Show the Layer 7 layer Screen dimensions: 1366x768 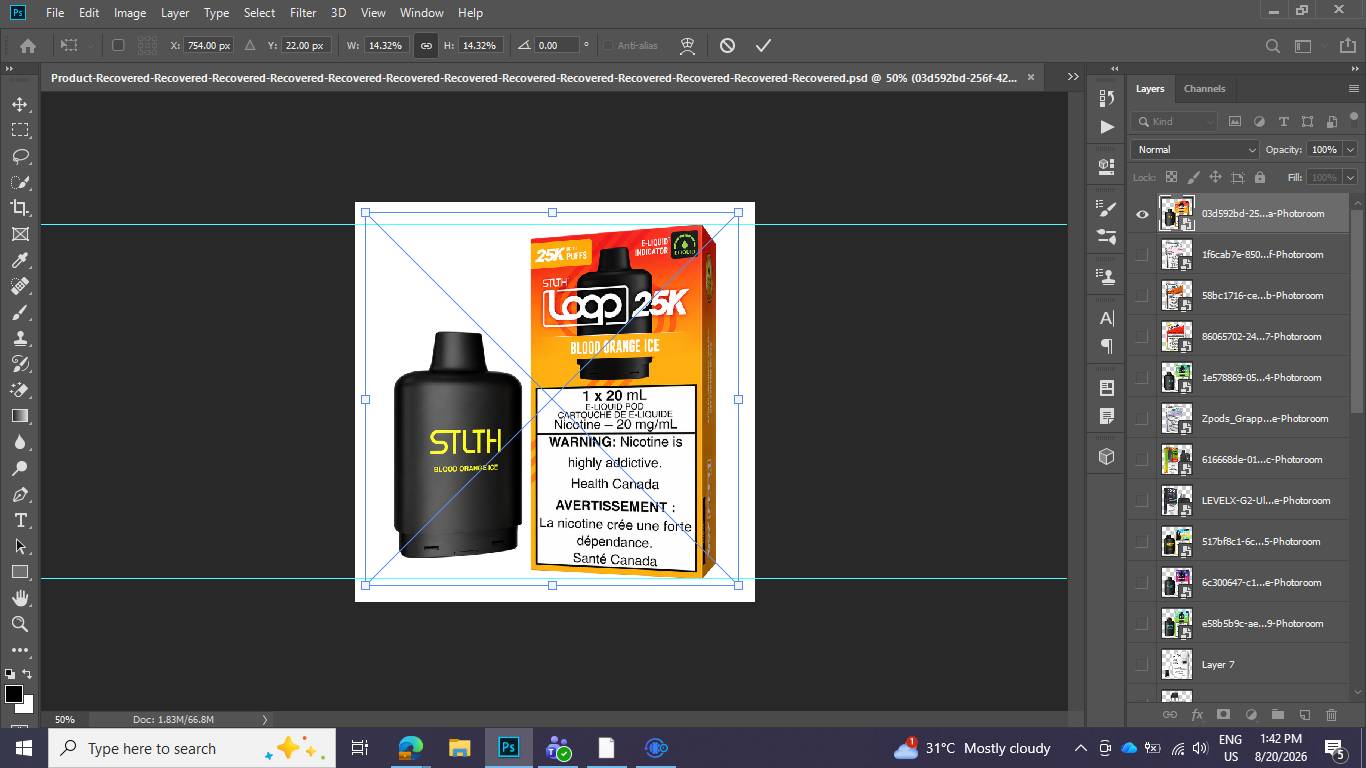[1142, 664]
